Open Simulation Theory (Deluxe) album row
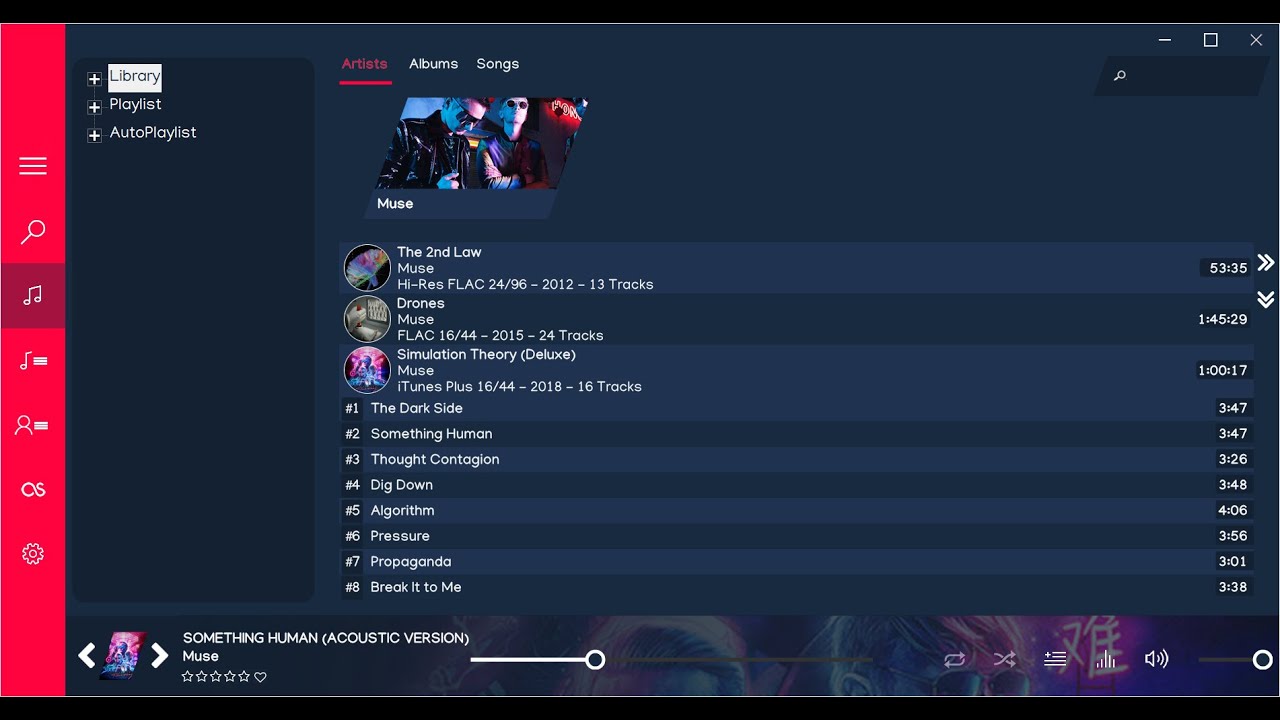1280x720 pixels. point(796,370)
